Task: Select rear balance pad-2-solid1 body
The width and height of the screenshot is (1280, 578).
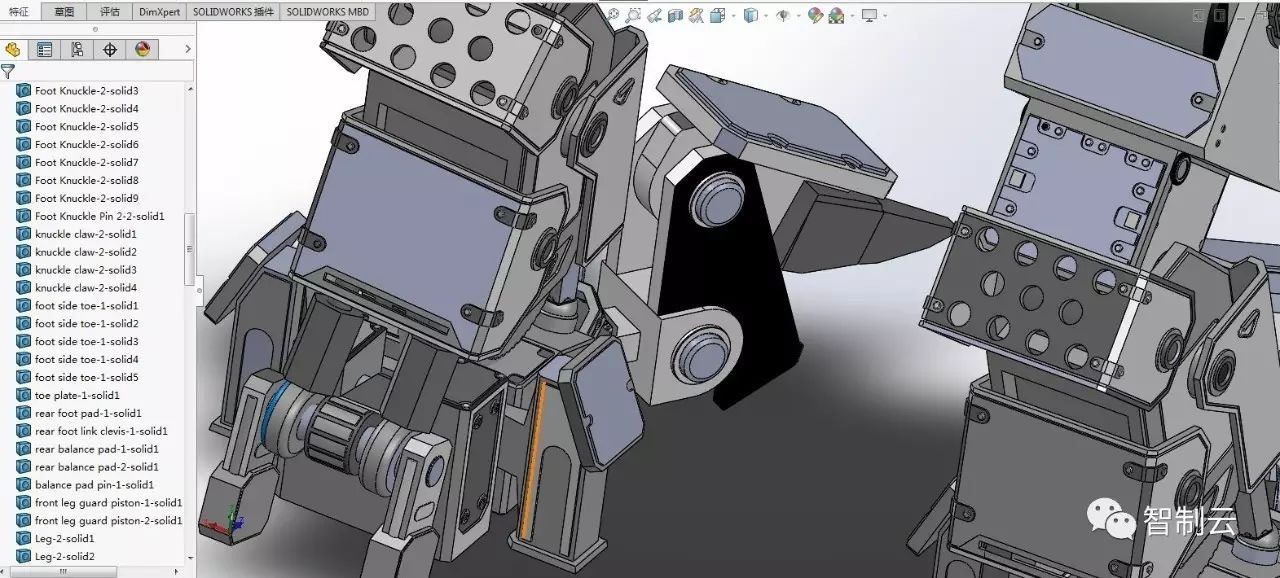Action: (97, 467)
